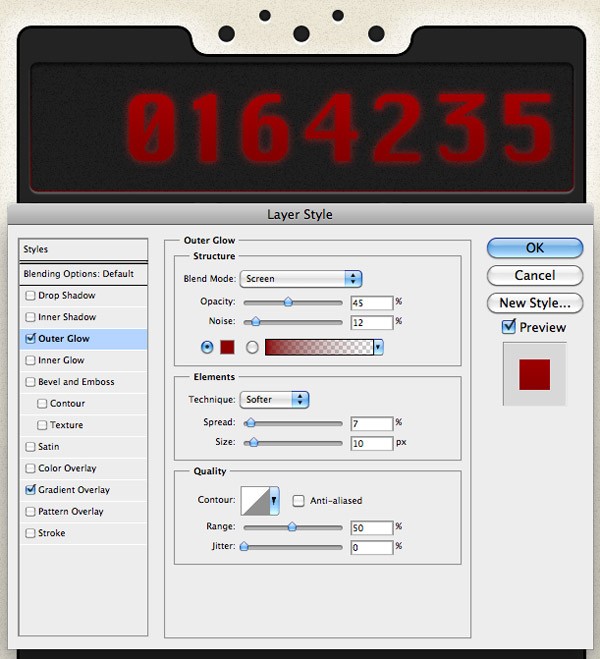This screenshot has width=600, height=659.
Task: Select the Satin style row
Action: (83, 447)
